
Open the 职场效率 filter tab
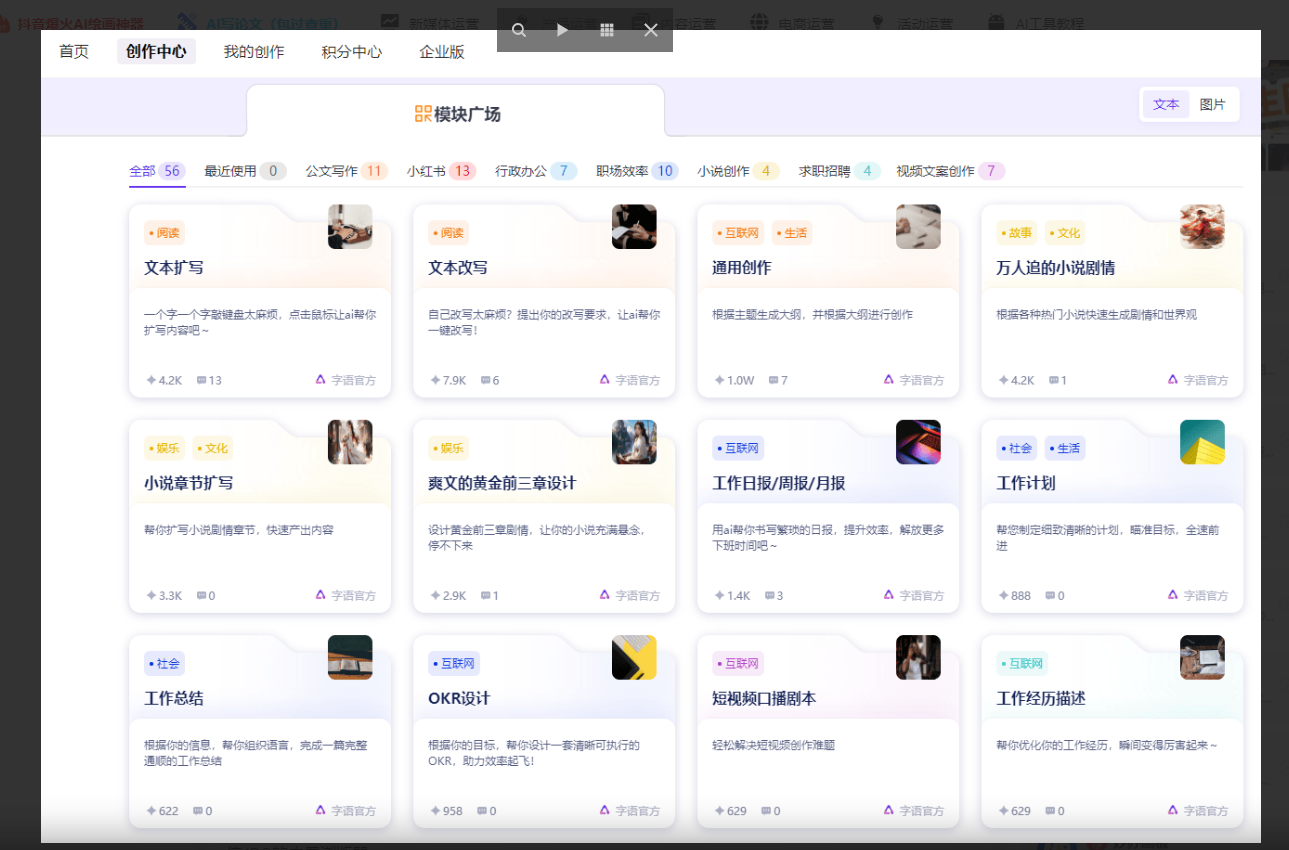coord(622,171)
